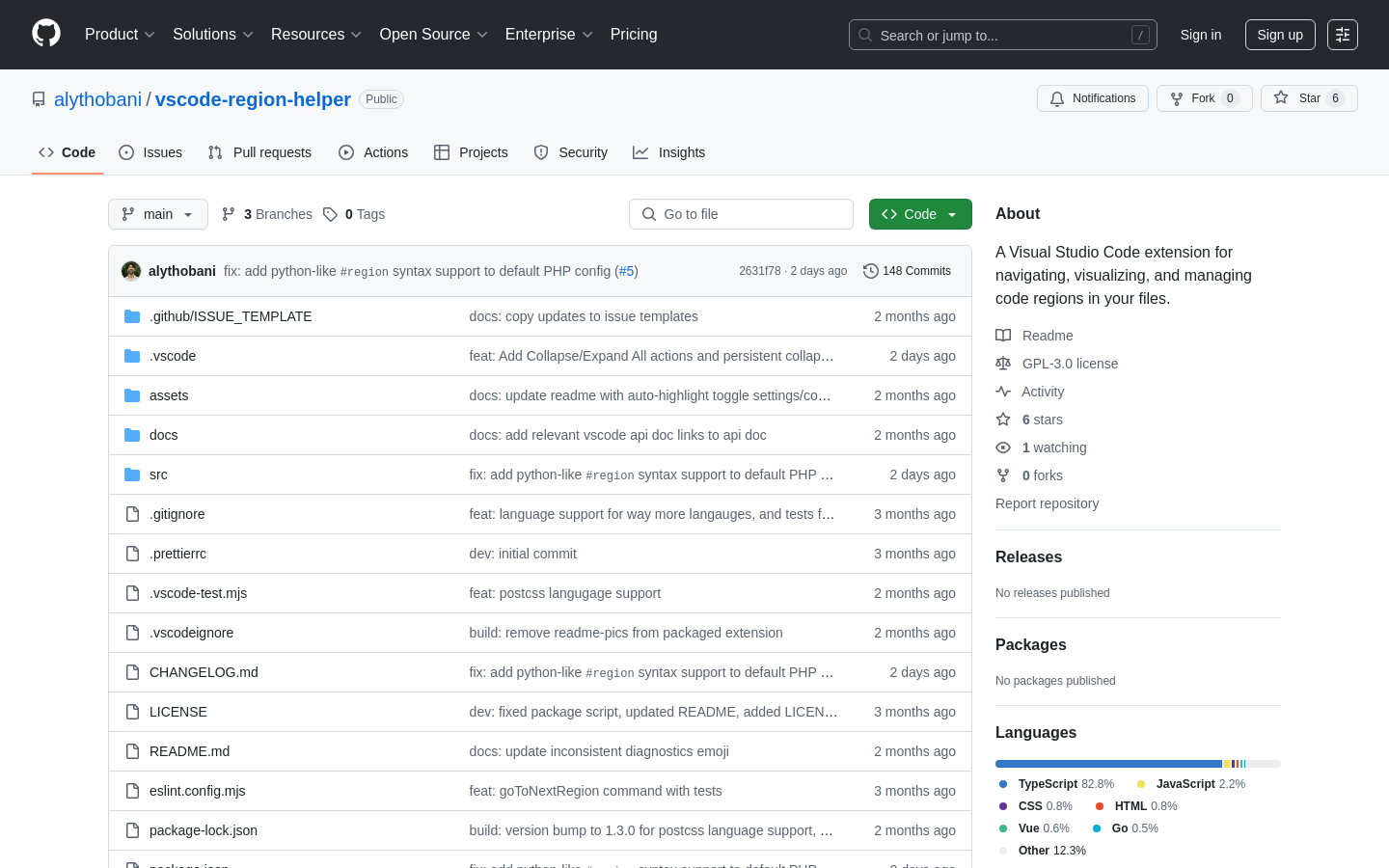Expand the Solutions menu
The image size is (1389, 868).
(x=213, y=34)
